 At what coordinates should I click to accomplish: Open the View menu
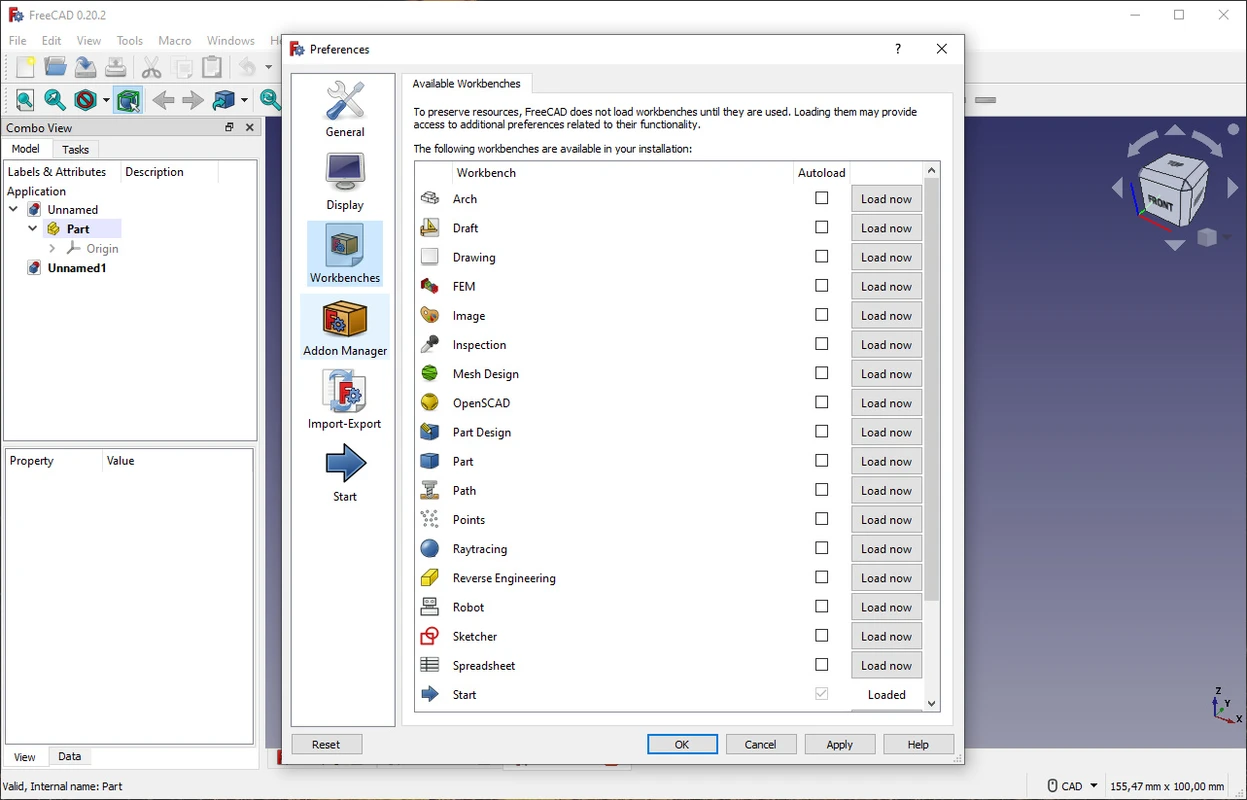click(89, 40)
